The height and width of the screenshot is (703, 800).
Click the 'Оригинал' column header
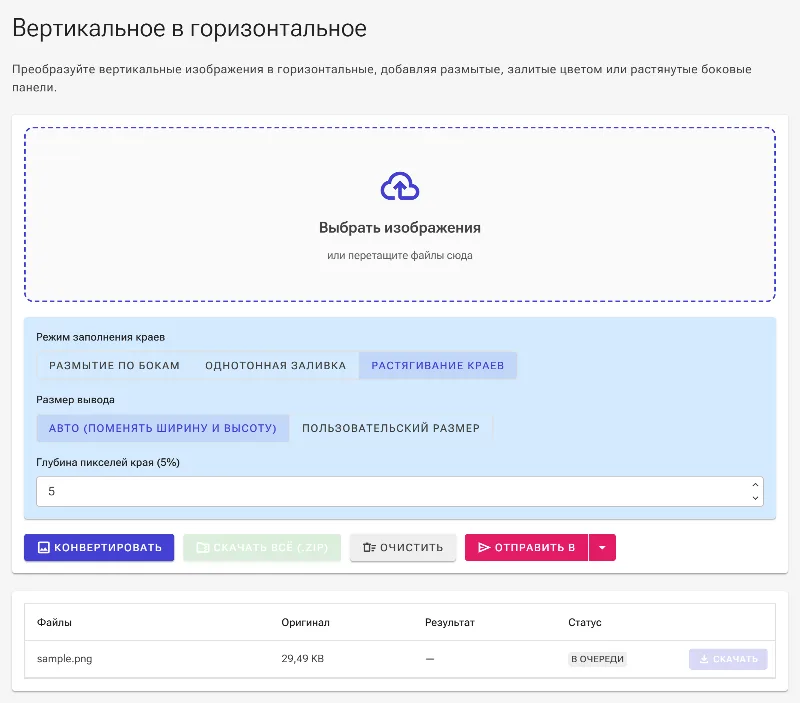(x=306, y=622)
